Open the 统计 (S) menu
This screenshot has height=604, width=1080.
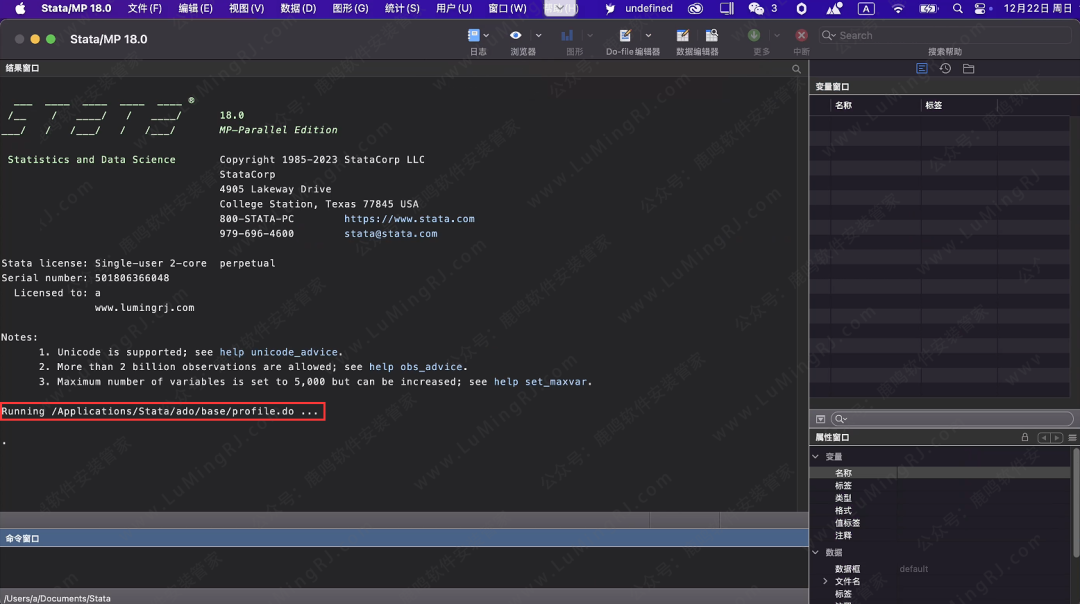pos(402,8)
